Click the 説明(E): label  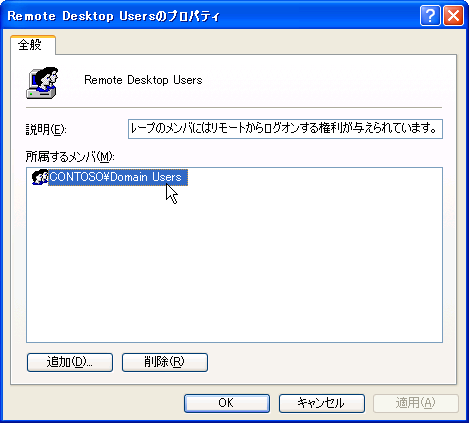[46, 129]
